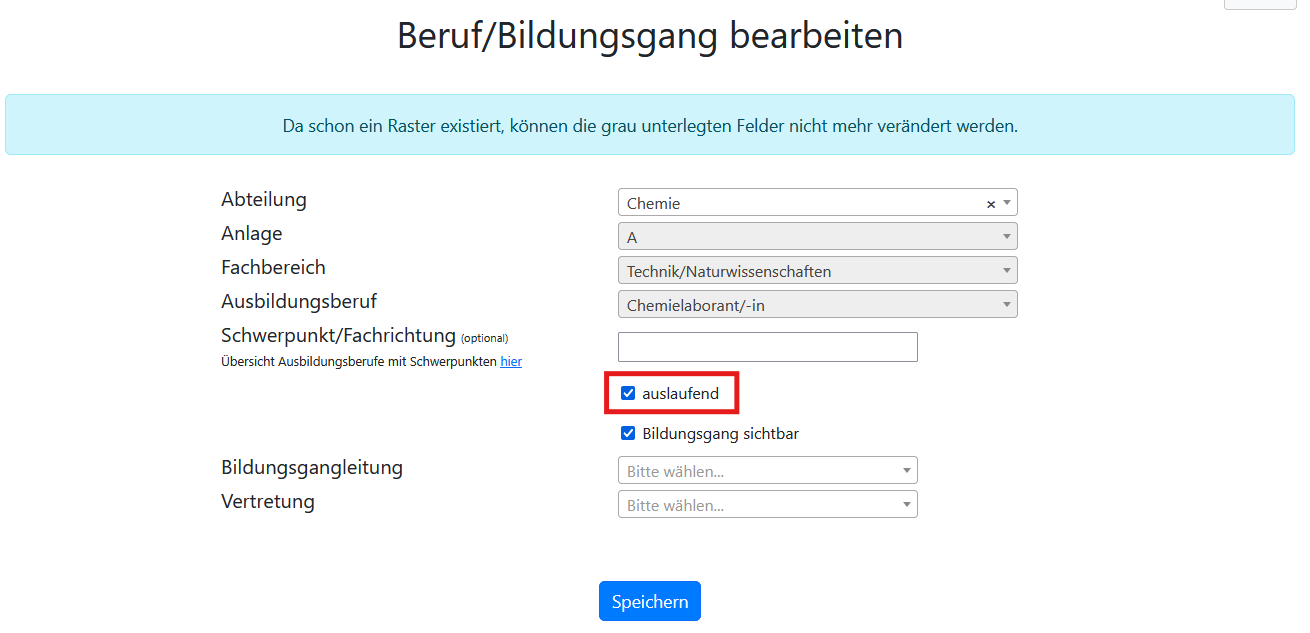
Task: Click the arrow icon on Ausbildungsberuf field
Action: click(1007, 304)
